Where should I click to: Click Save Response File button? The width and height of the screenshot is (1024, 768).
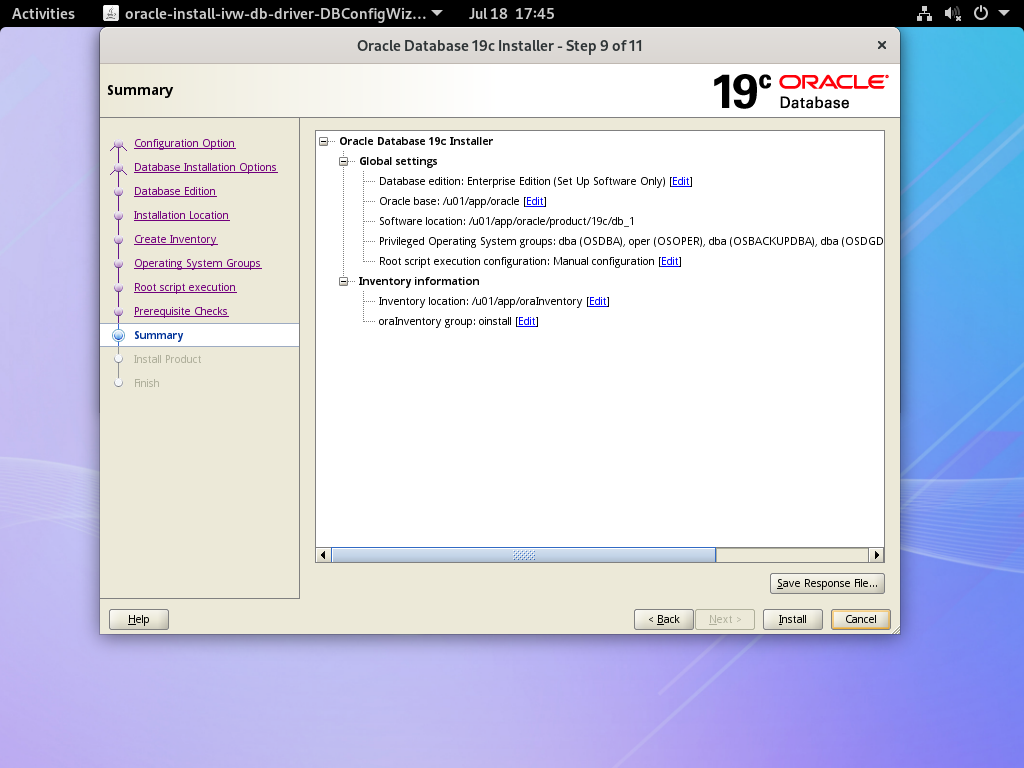827,583
